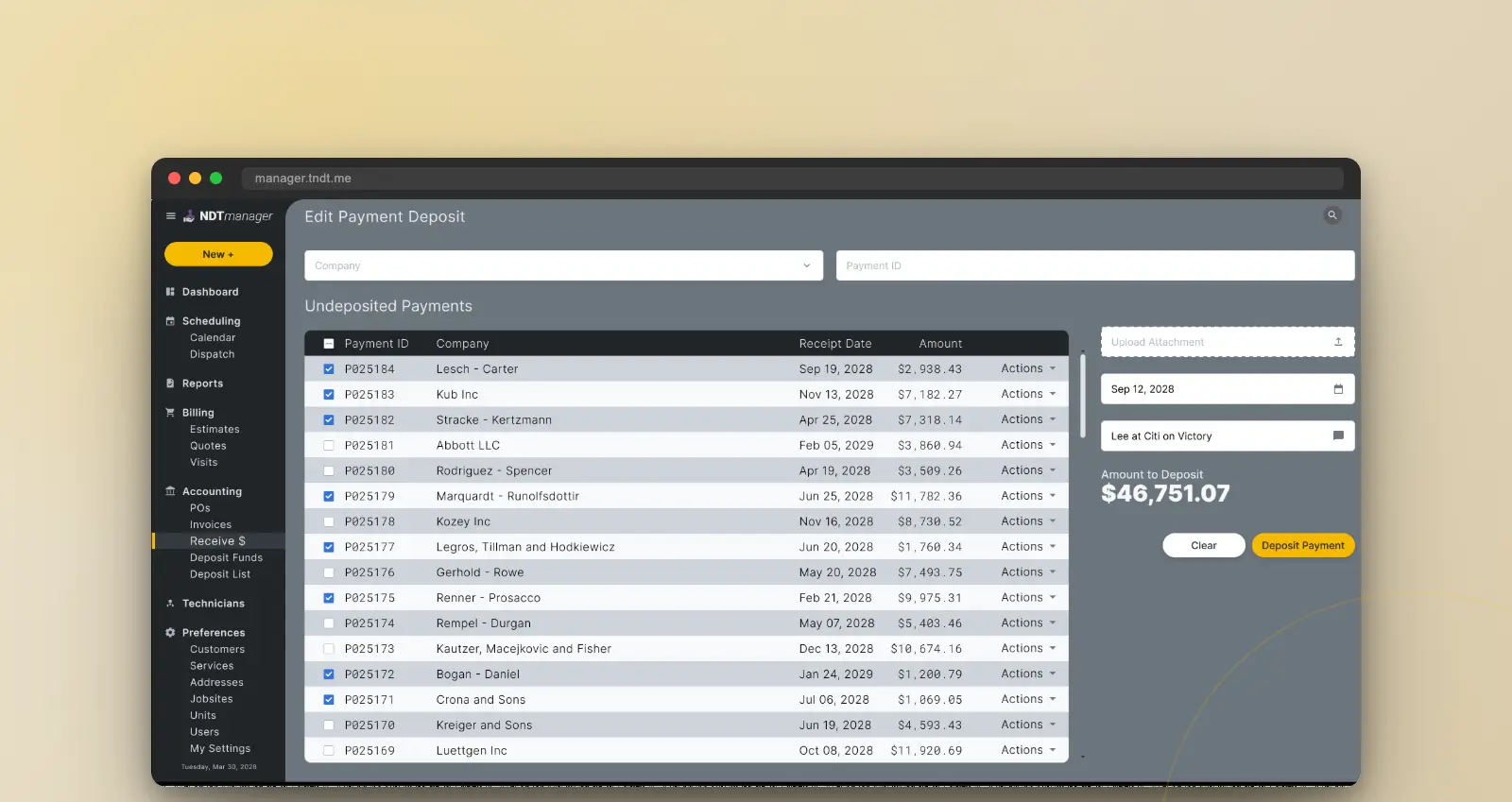This screenshot has width=1512, height=802.
Task: Open Actions menu for Stracke - Kertzmann
Action: pos(1028,419)
